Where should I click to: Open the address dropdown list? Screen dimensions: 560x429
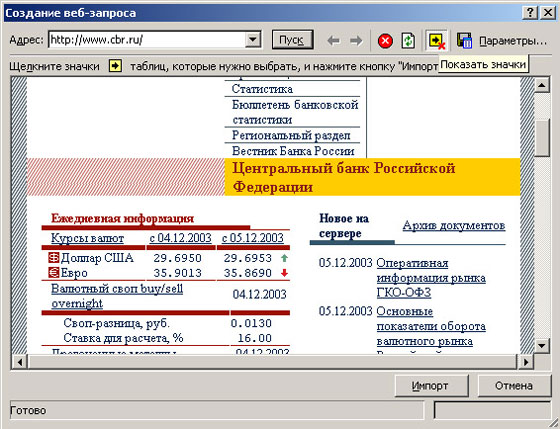253,39
